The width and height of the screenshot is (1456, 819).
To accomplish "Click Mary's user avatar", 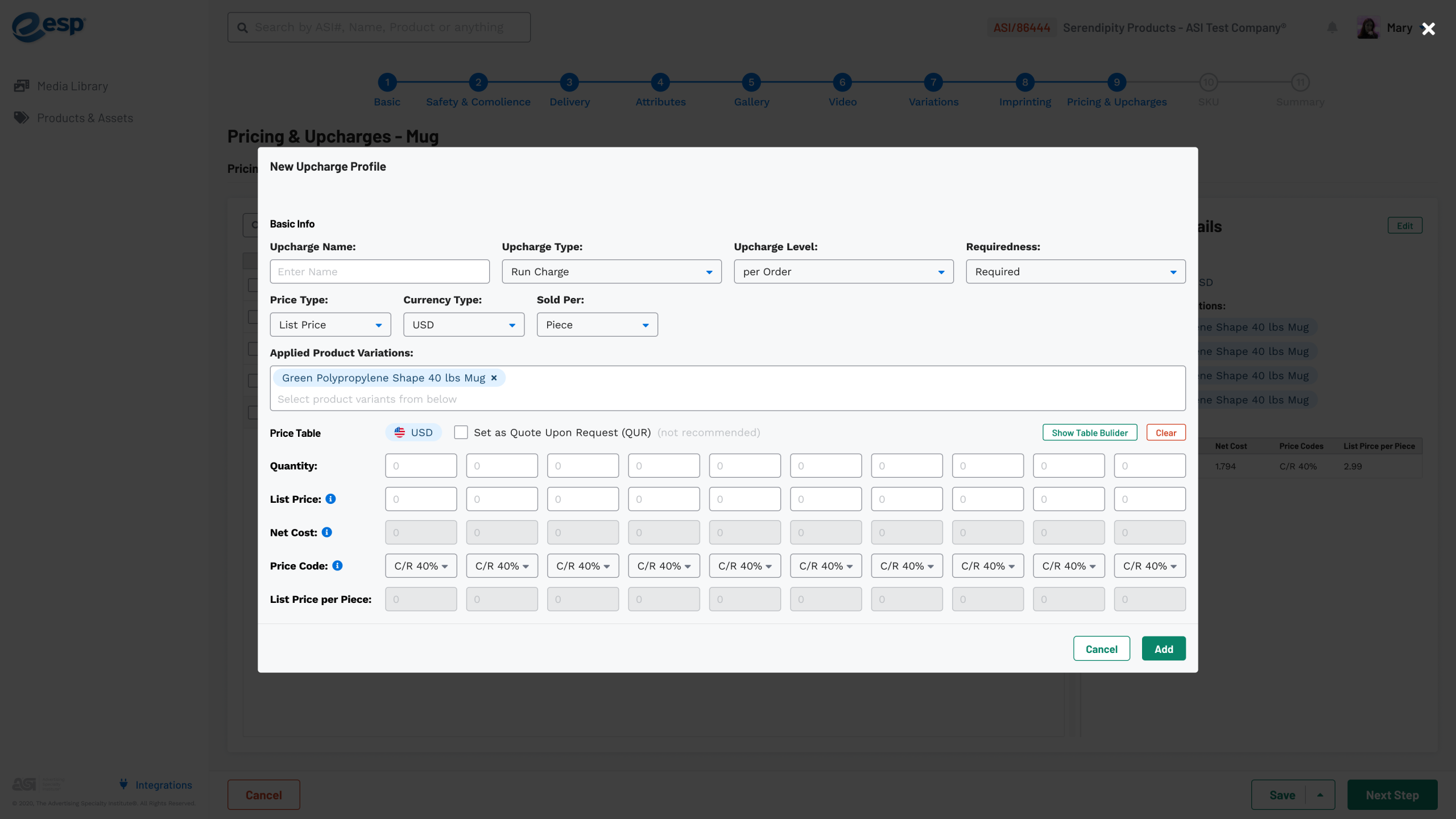I will click(x=1368, y=27).
